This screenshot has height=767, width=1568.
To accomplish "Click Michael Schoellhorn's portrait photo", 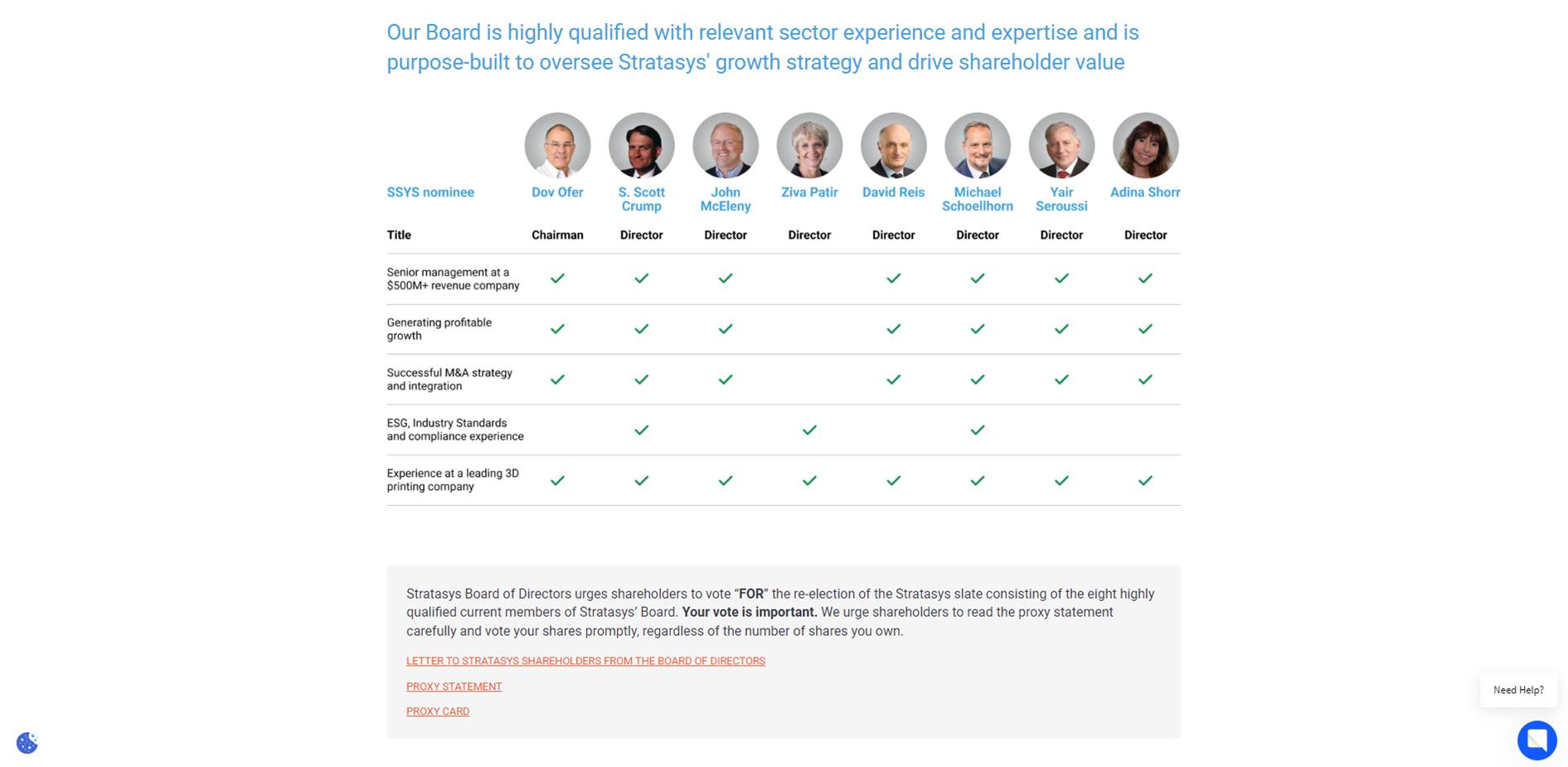I will [978, 146].
